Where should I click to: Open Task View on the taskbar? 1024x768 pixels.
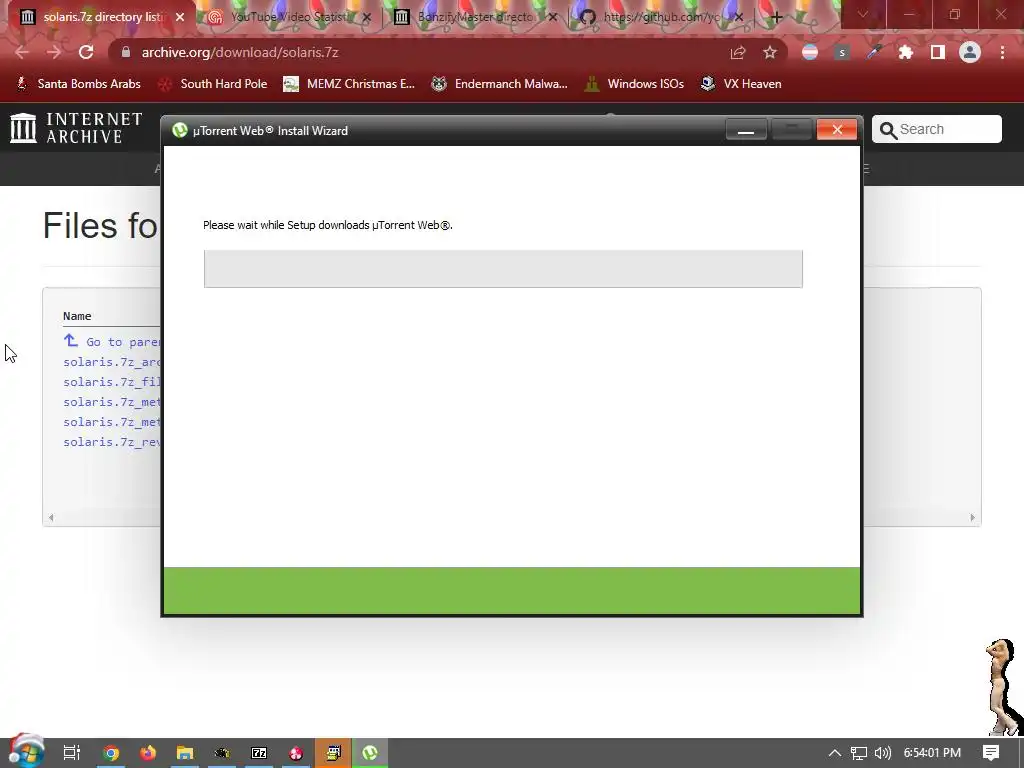72,753
